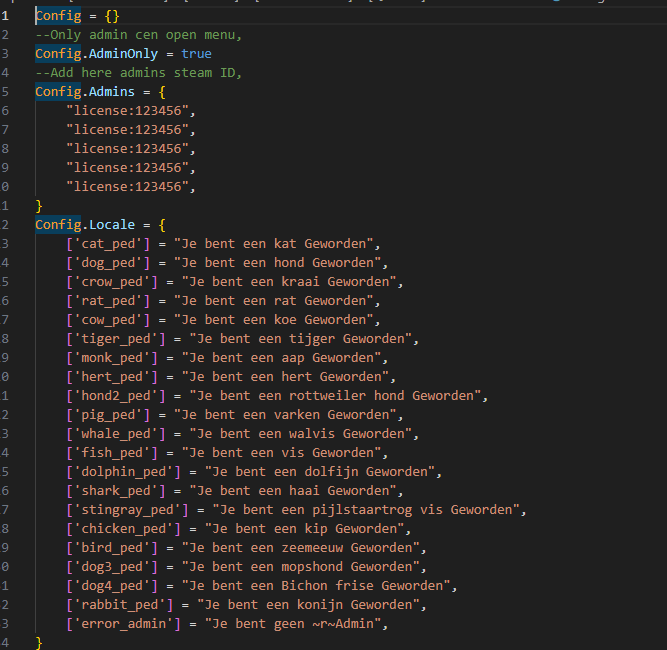The width and height of the screenshot is (667, 650).
Task: Click the ['error_admin'] key
Action: pyautogui.click(x=123, y=624)
